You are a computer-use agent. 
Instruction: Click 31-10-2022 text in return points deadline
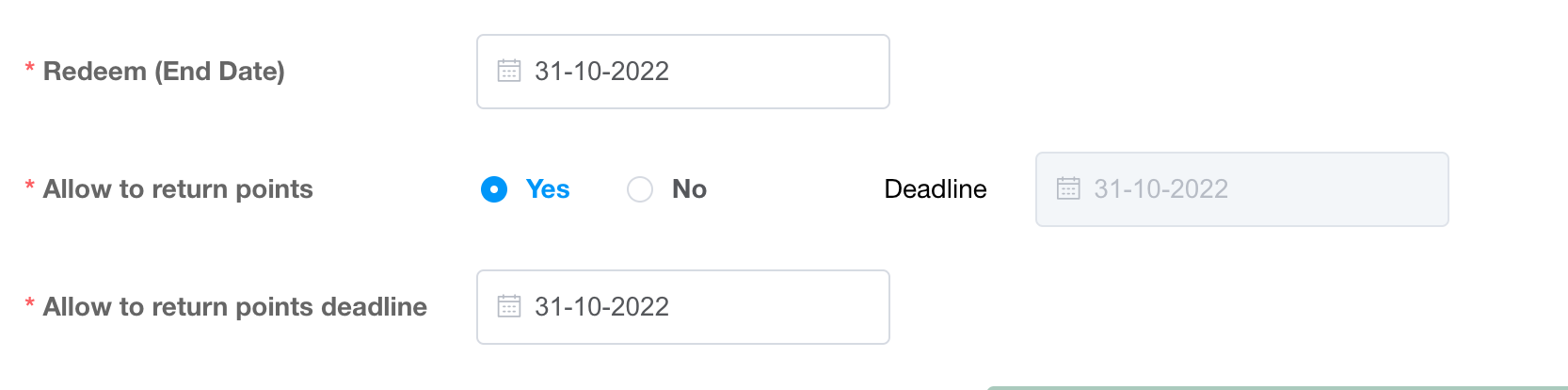click(x=601, y=307)
